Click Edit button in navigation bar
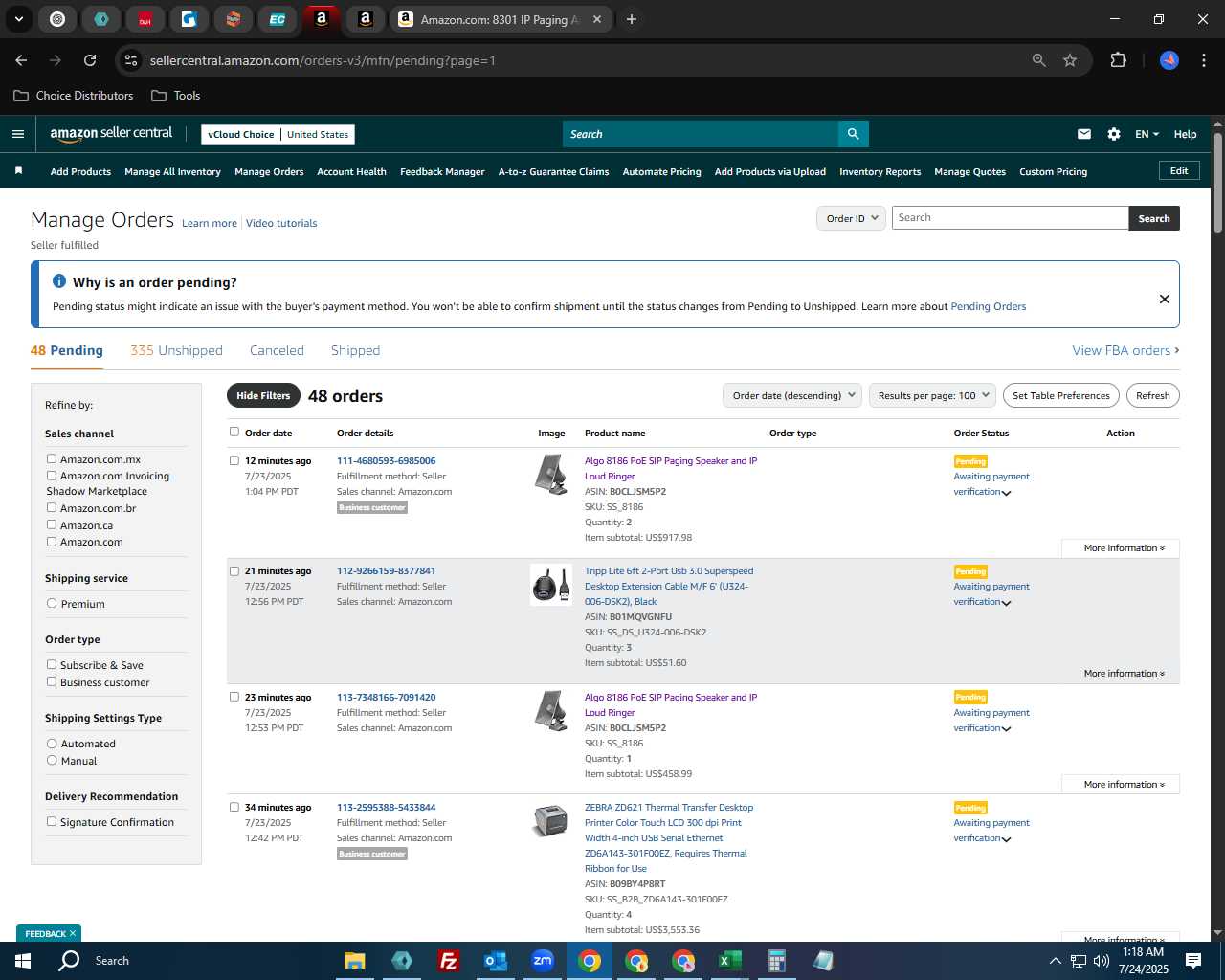The height and width of the screenshot is (980, 1225). pyautogui.click(x=1179, y=171)
